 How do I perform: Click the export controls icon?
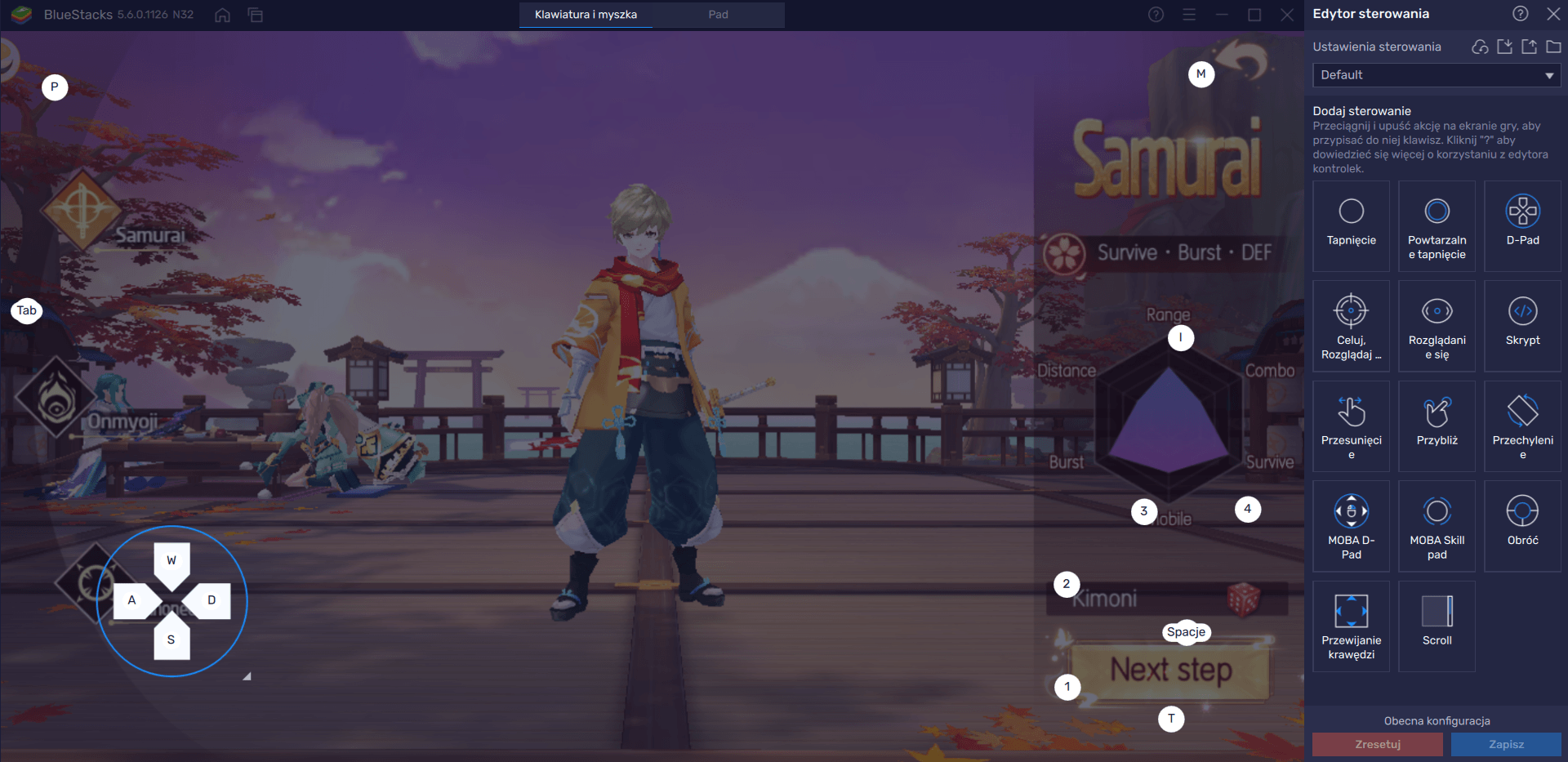pos(1529,47)
